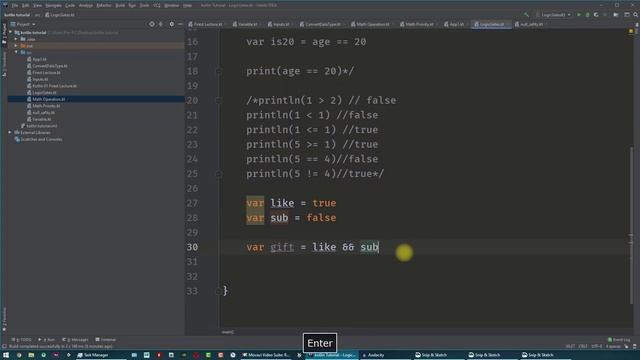The image size is (640, 360).
Task: Open the View menu
Action: (38, 5)
